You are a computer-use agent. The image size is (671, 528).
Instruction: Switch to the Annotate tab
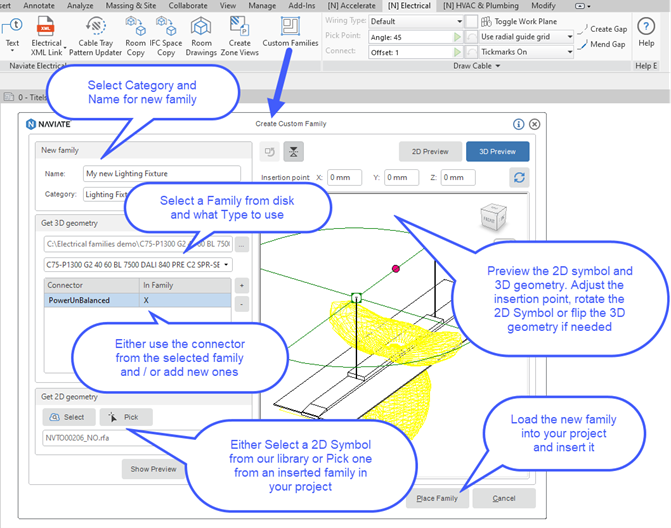[39, 6]
